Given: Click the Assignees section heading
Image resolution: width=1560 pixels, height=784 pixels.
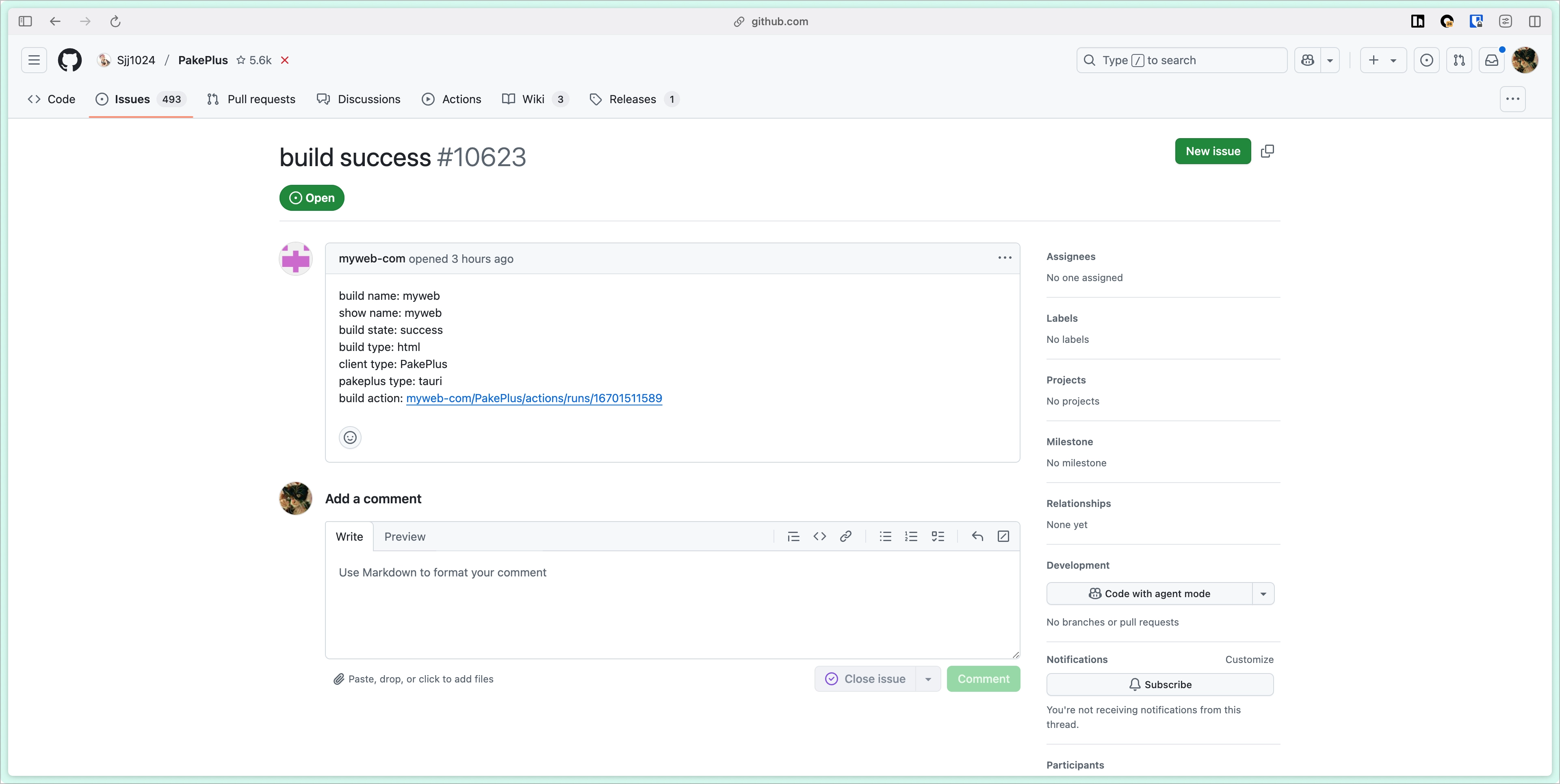Looking at the screenshot, I should (1071, 256).
